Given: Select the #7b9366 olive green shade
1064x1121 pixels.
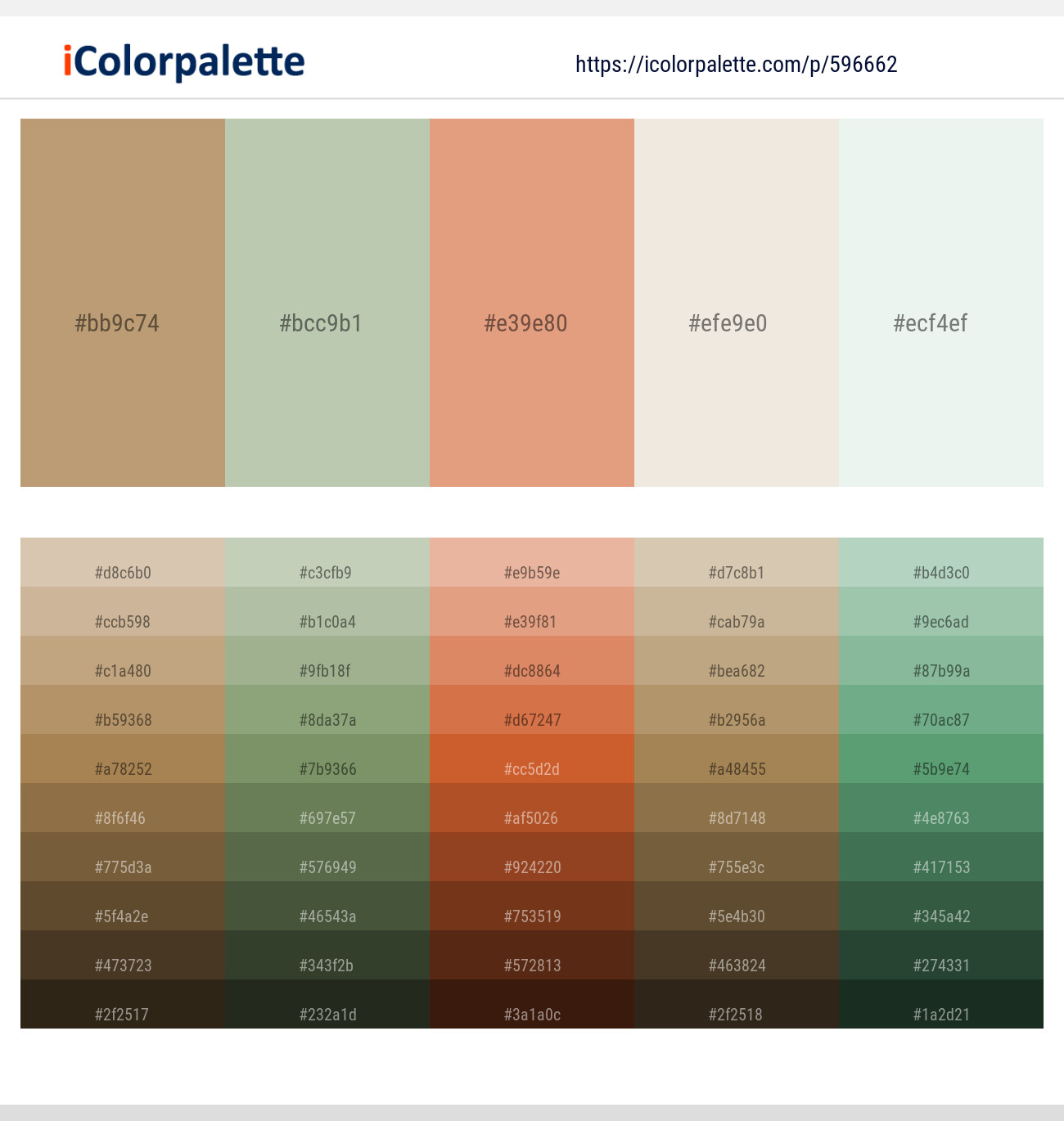Looking at the screenshot, I should tap(327, 759).
